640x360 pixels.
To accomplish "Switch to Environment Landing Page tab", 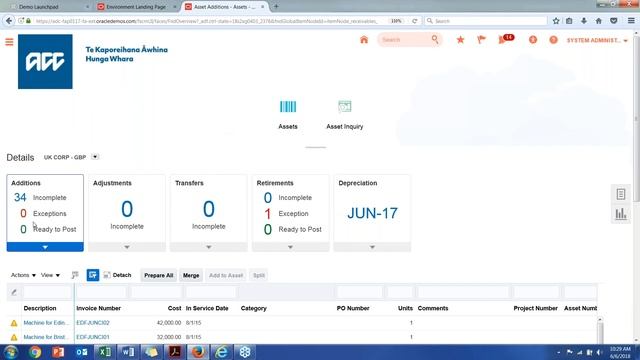I will (136, 7).
